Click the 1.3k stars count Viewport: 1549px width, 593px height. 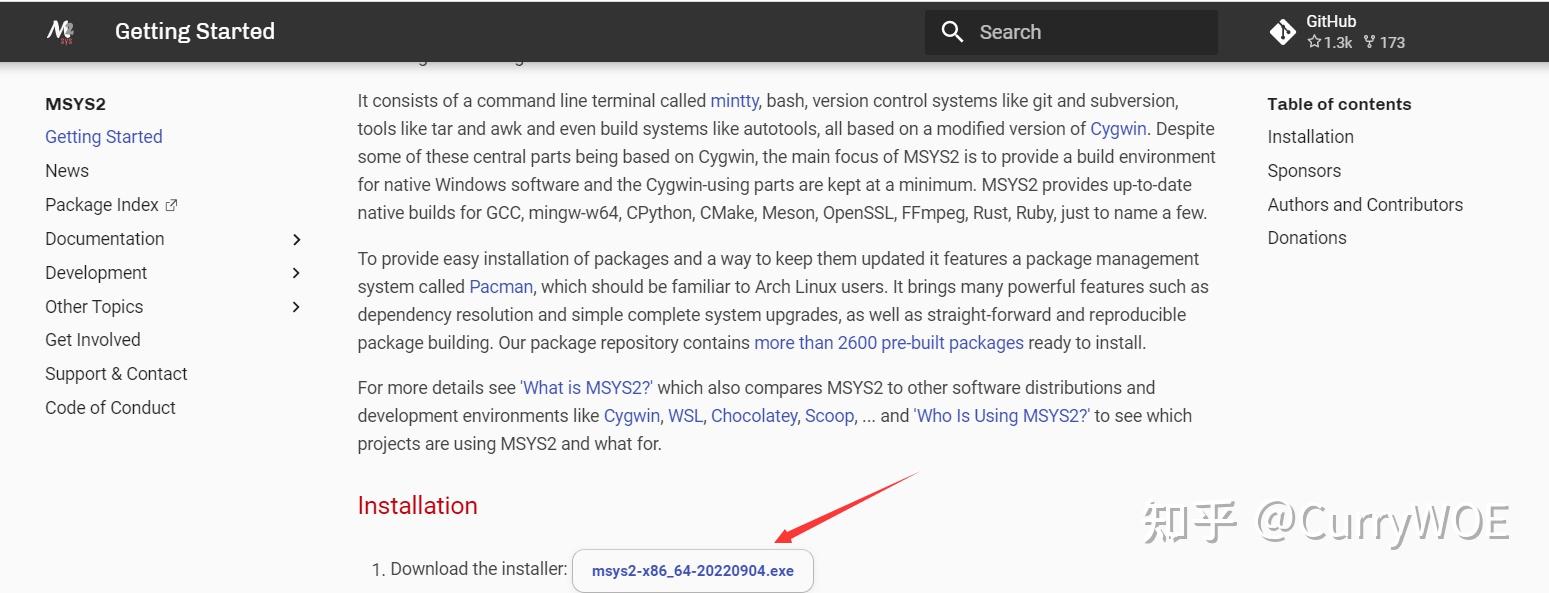coord(1330,42)
